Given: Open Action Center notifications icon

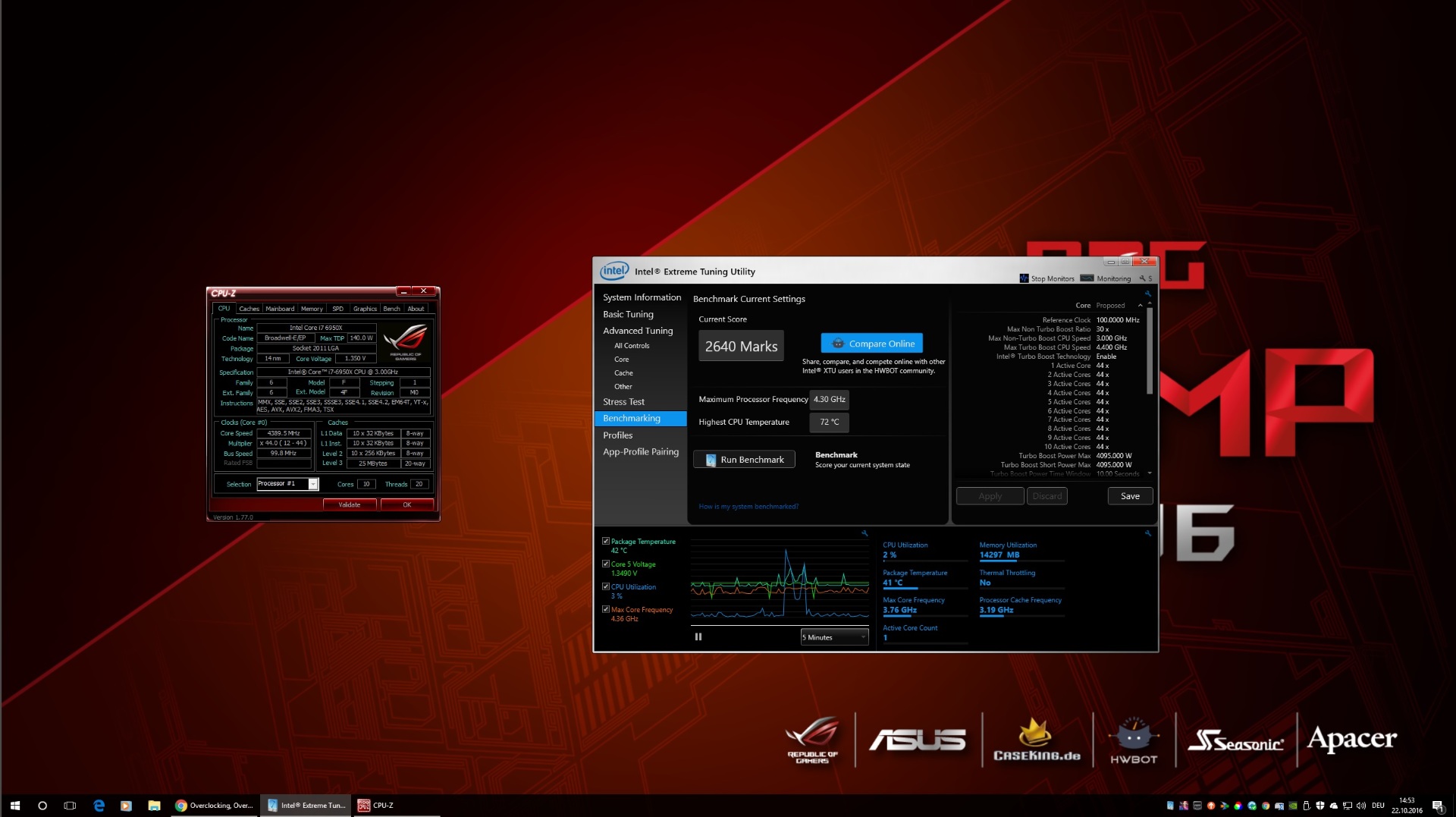Looking at the screenshot, I should pos(1438,806).
